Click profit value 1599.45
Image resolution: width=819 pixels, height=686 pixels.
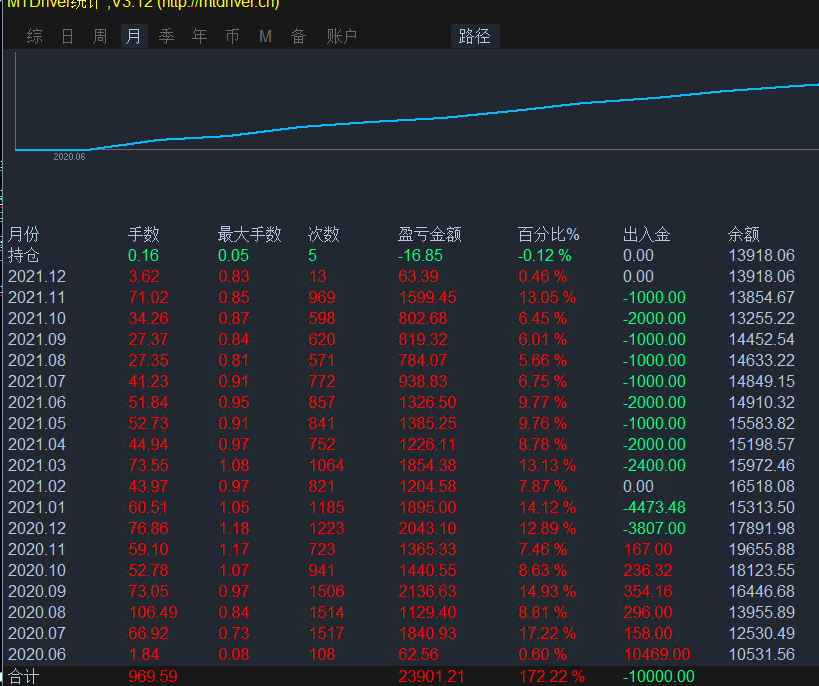tap(427, 297)
